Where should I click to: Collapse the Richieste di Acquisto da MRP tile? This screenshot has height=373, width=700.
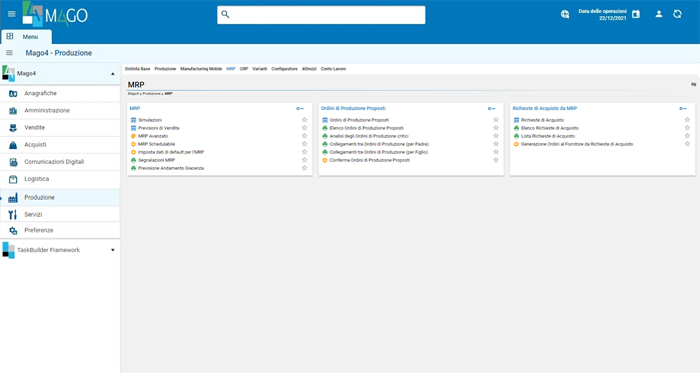(x=683, y=108)
